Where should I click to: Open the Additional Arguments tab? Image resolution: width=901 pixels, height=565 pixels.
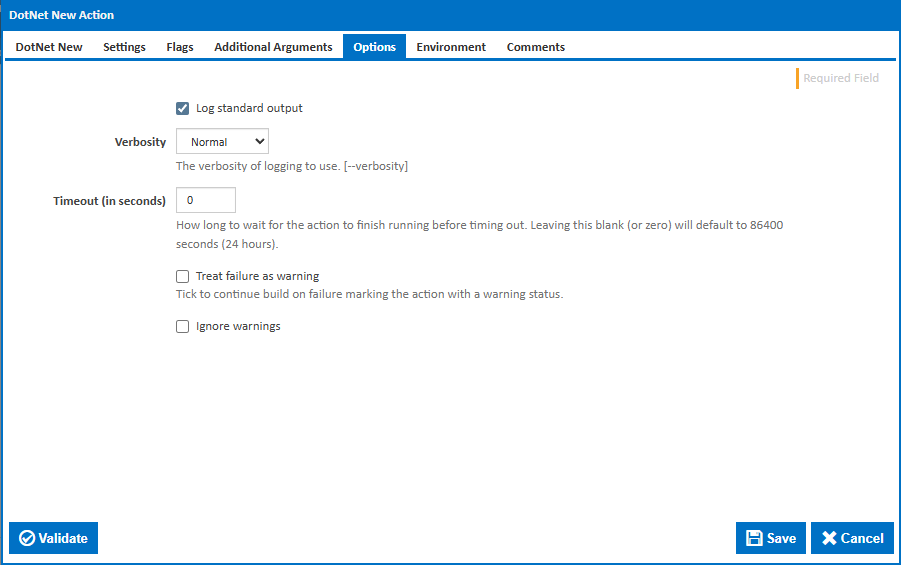273,47
